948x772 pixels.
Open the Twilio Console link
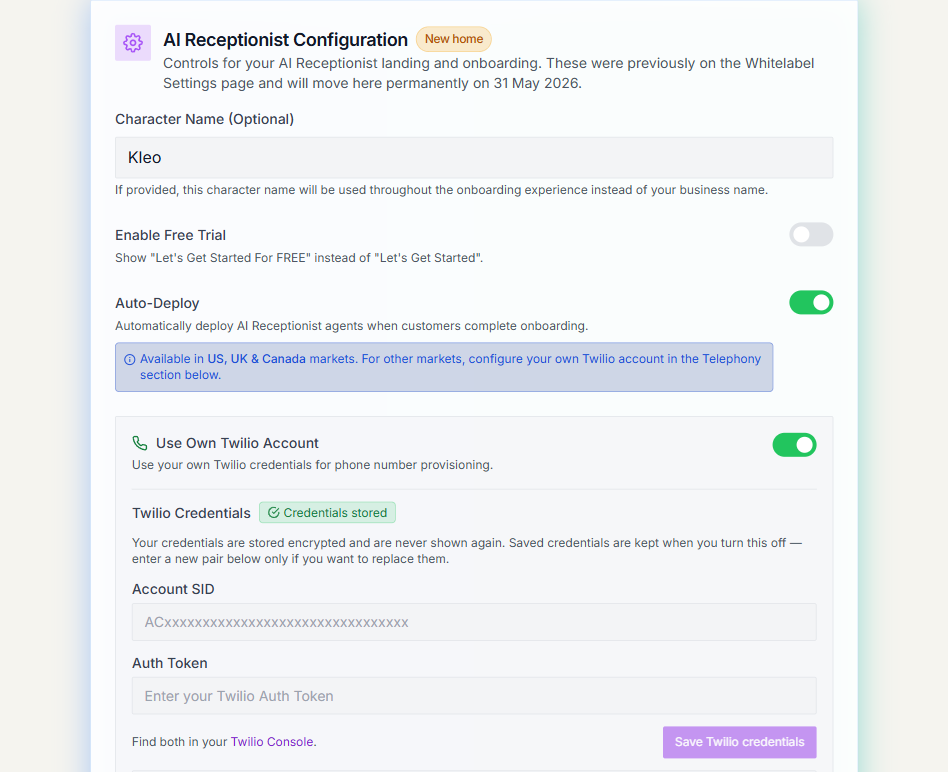272,742
